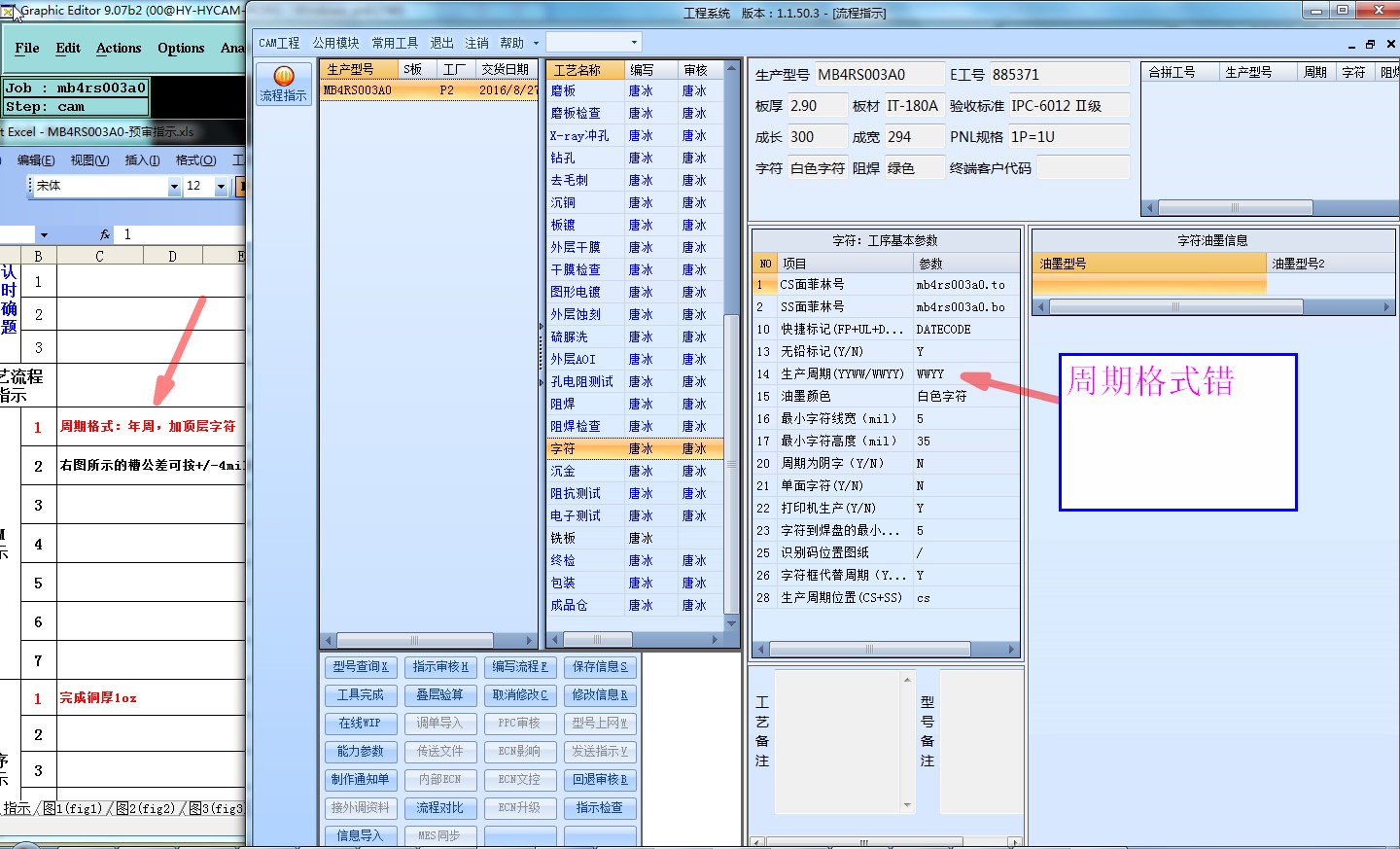This screenshot has width=1400, height=849.
Task: Click 退出 in the menu bar
Action: [x=441, y=43]
